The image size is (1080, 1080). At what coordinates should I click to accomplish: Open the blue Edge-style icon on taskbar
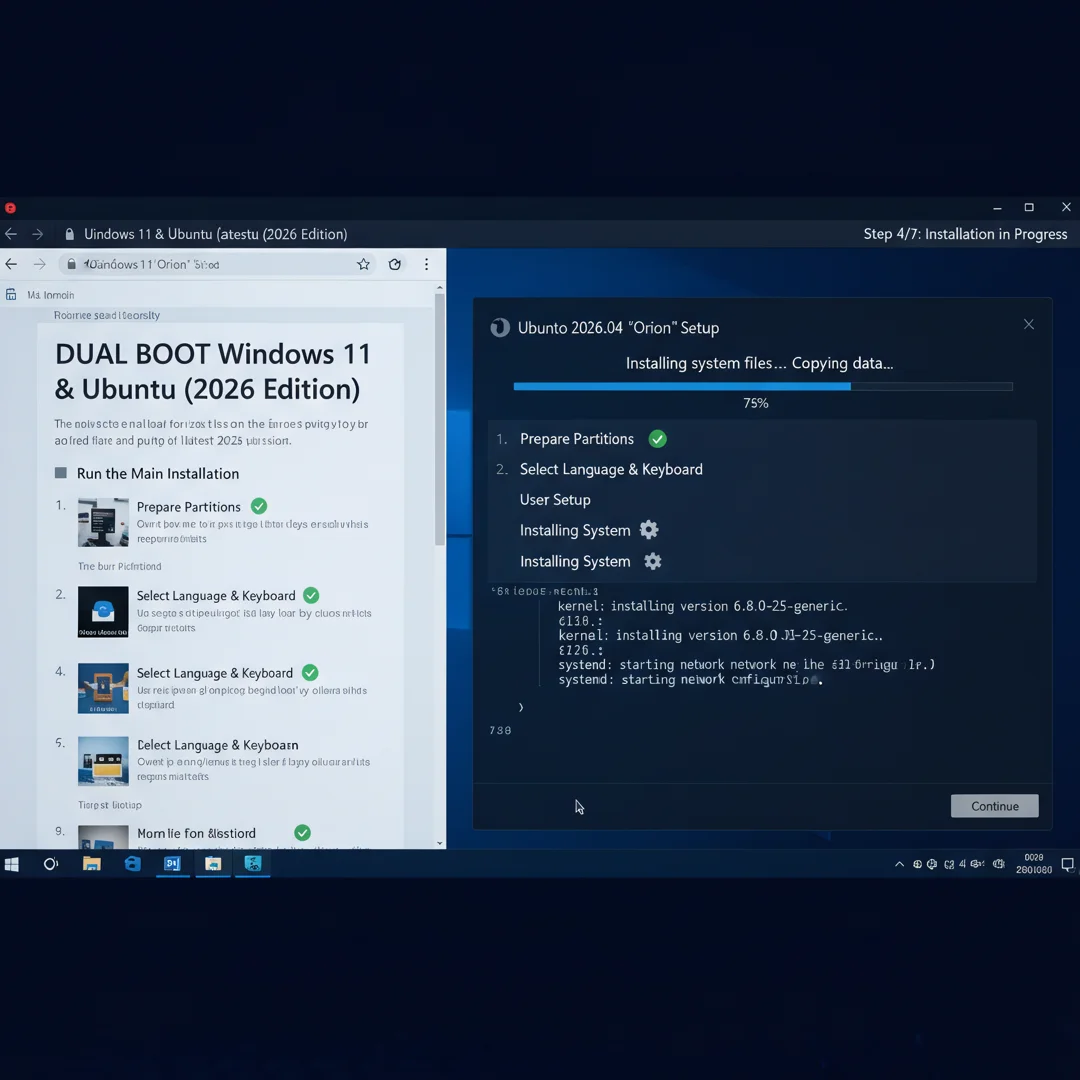[x=132, y=864]
